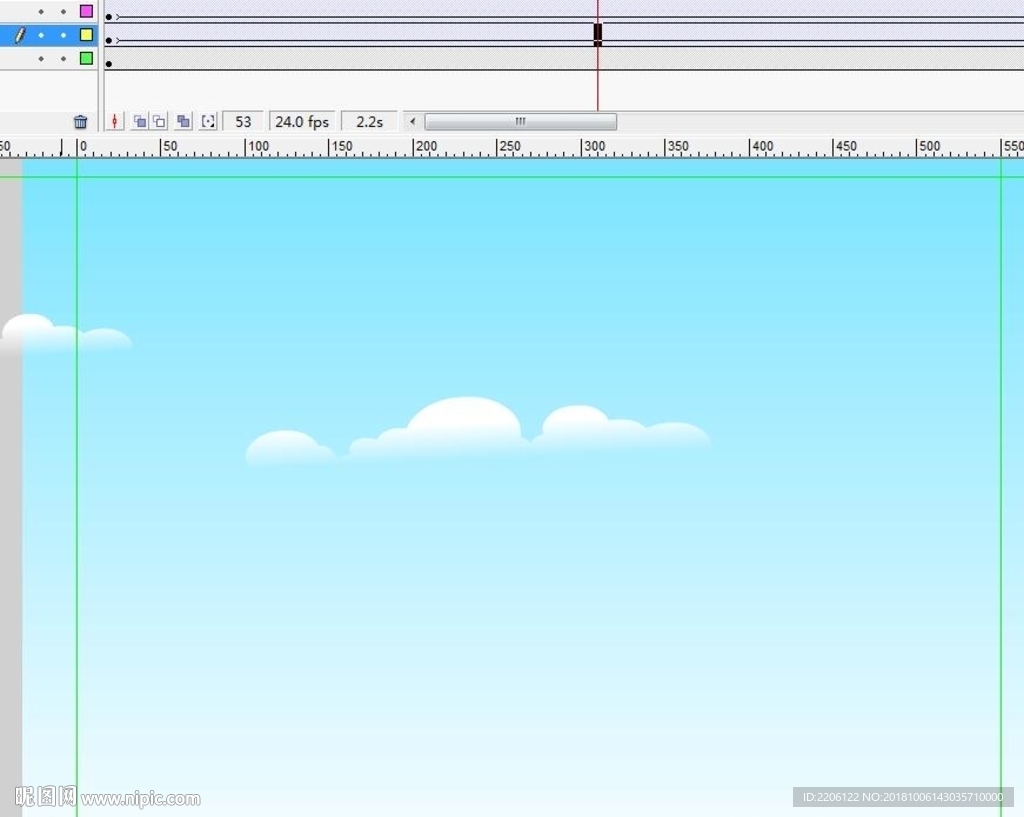This screenshot has height=817, width=1024.
Task: Click the elapsed time 2.2s
Action: coord(369,121)
